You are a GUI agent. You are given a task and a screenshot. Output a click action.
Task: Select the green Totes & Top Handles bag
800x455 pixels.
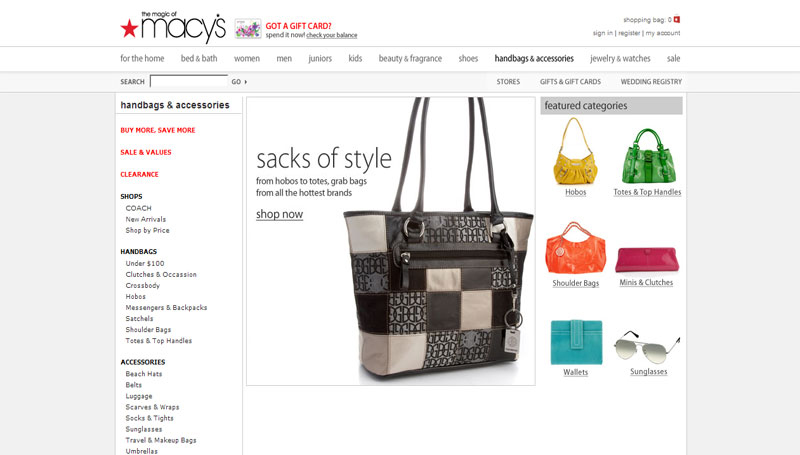[x=648, y=156]
